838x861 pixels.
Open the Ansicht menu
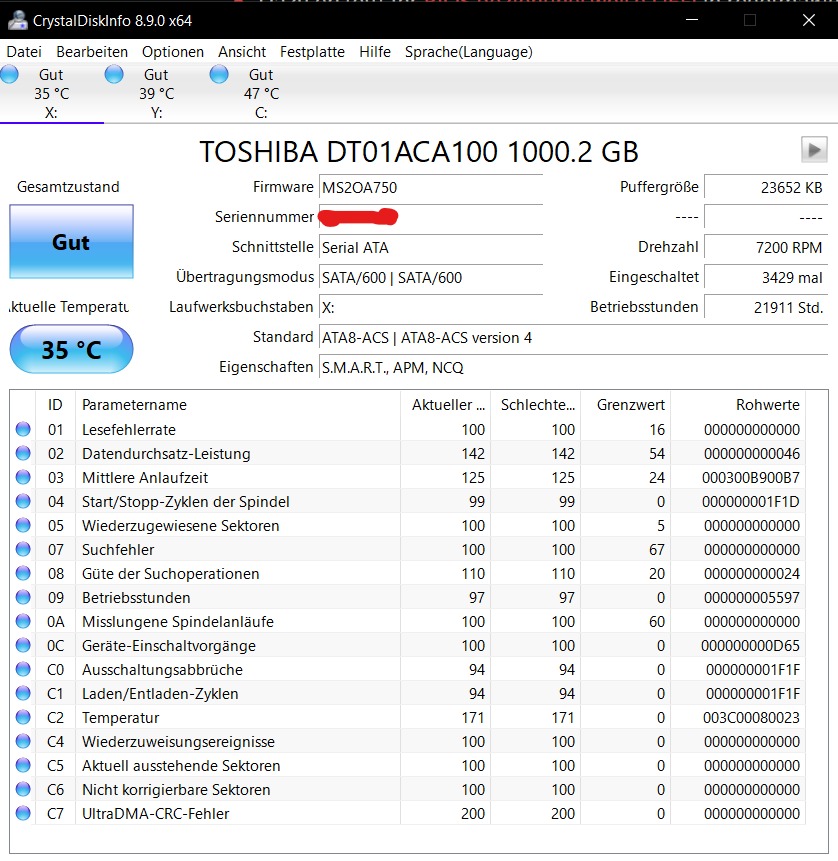click(242, 52)
